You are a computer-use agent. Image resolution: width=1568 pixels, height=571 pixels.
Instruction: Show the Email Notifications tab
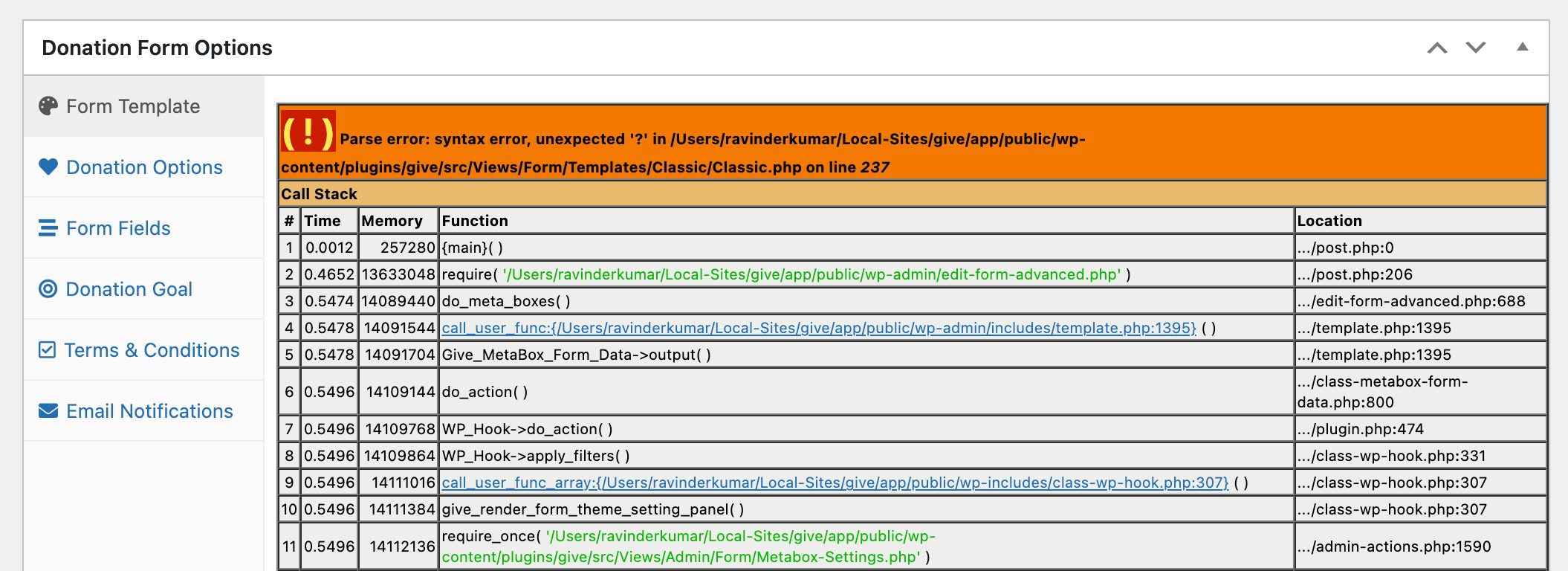tap(143, 411)
